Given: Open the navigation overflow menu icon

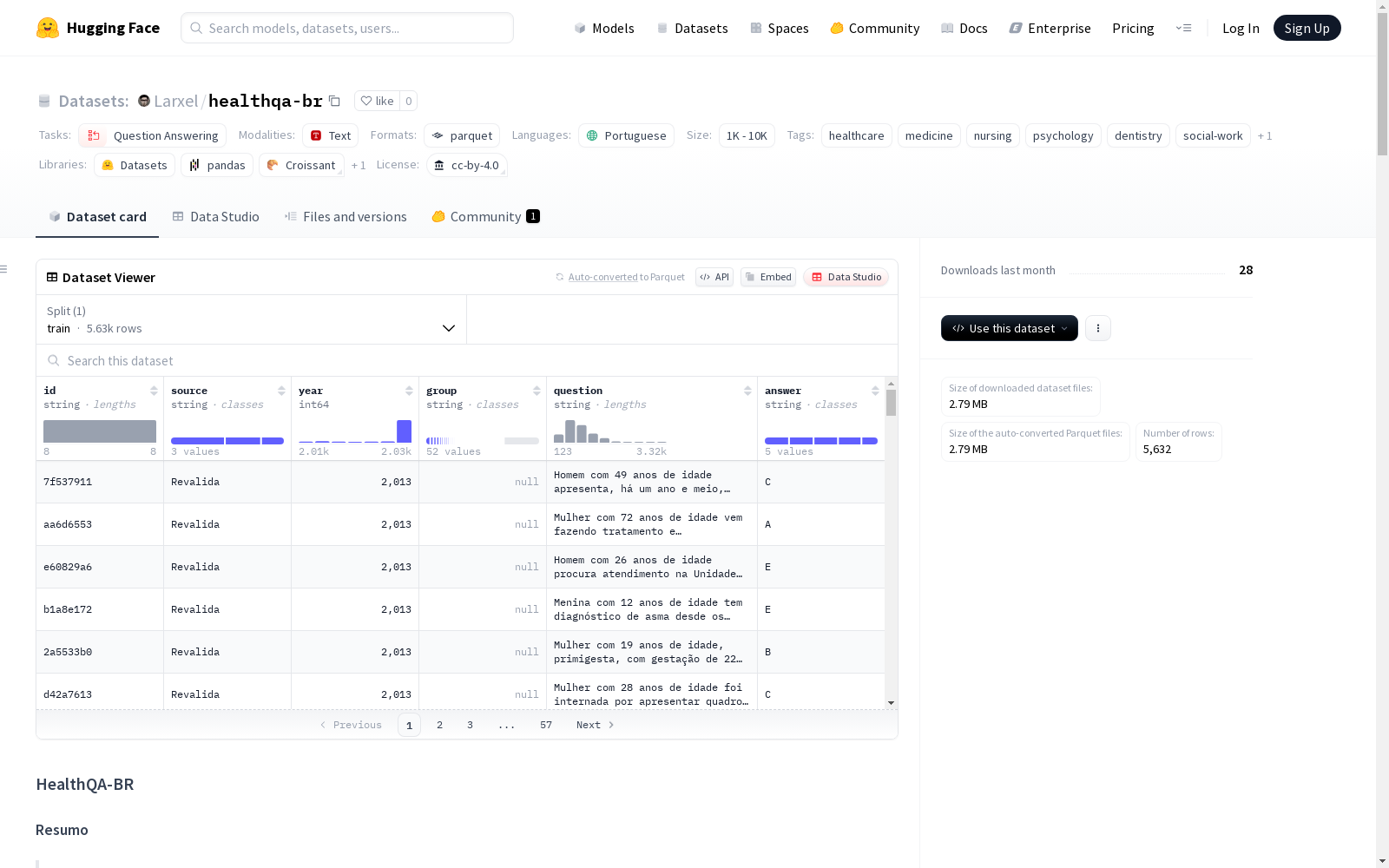Looking at the screenshot, I should pos(1183,28).
